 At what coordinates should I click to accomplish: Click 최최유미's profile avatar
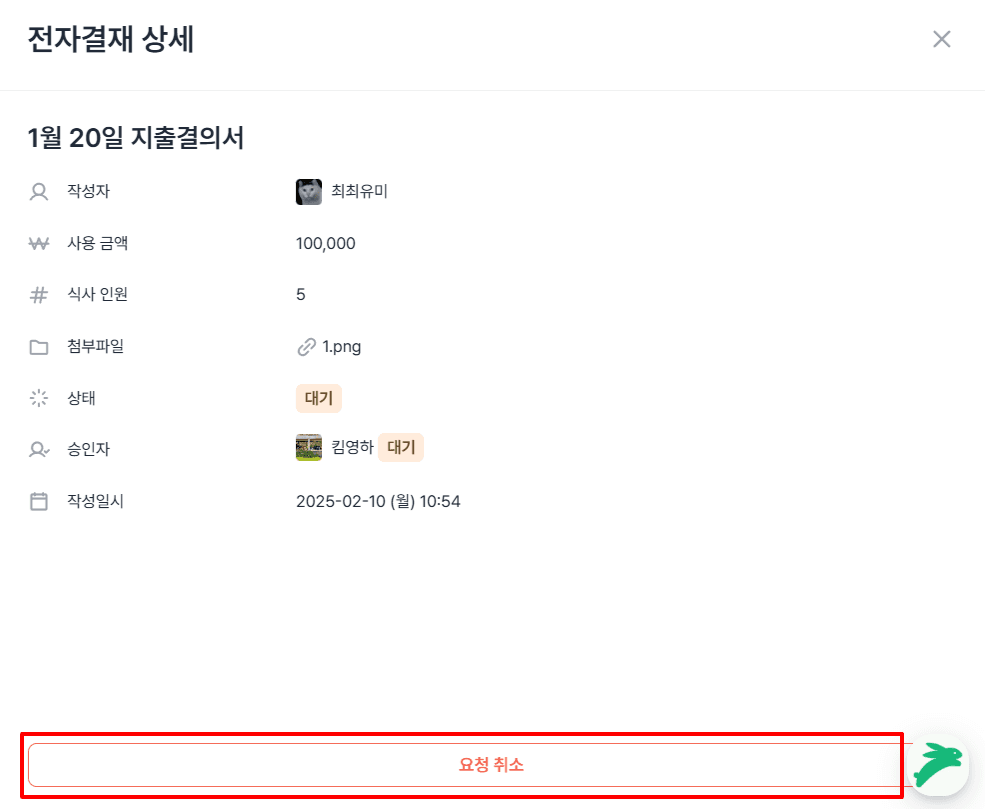(x=310, y=191)
